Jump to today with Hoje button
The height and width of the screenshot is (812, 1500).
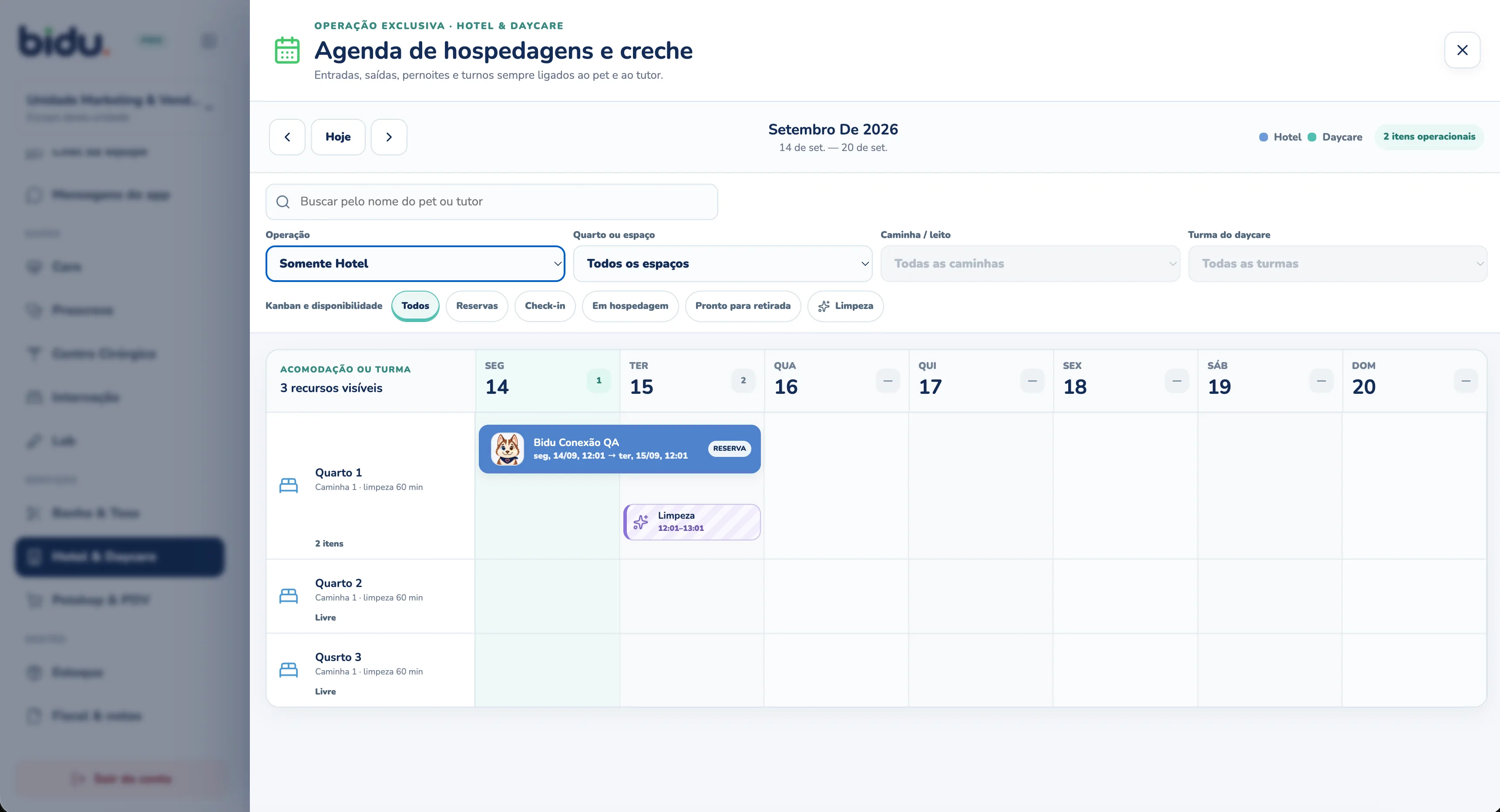[338, 137]
